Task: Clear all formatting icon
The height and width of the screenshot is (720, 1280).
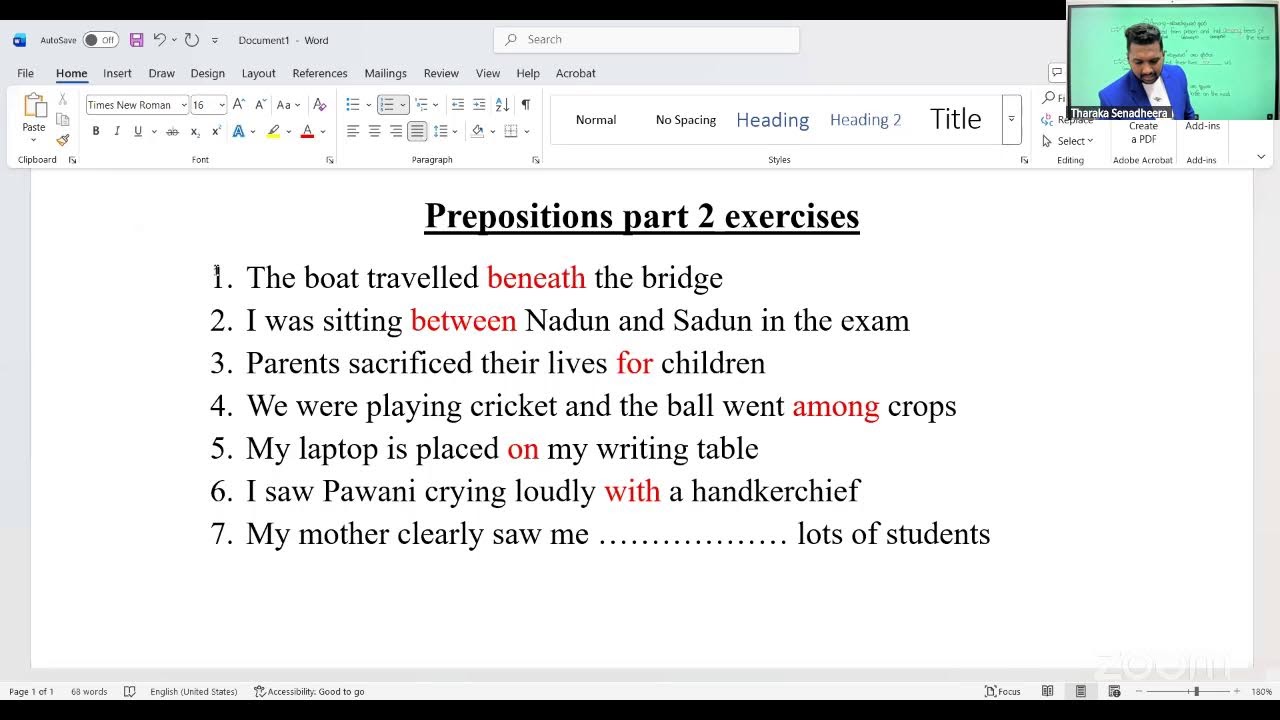Action: (x=319, y=104)
